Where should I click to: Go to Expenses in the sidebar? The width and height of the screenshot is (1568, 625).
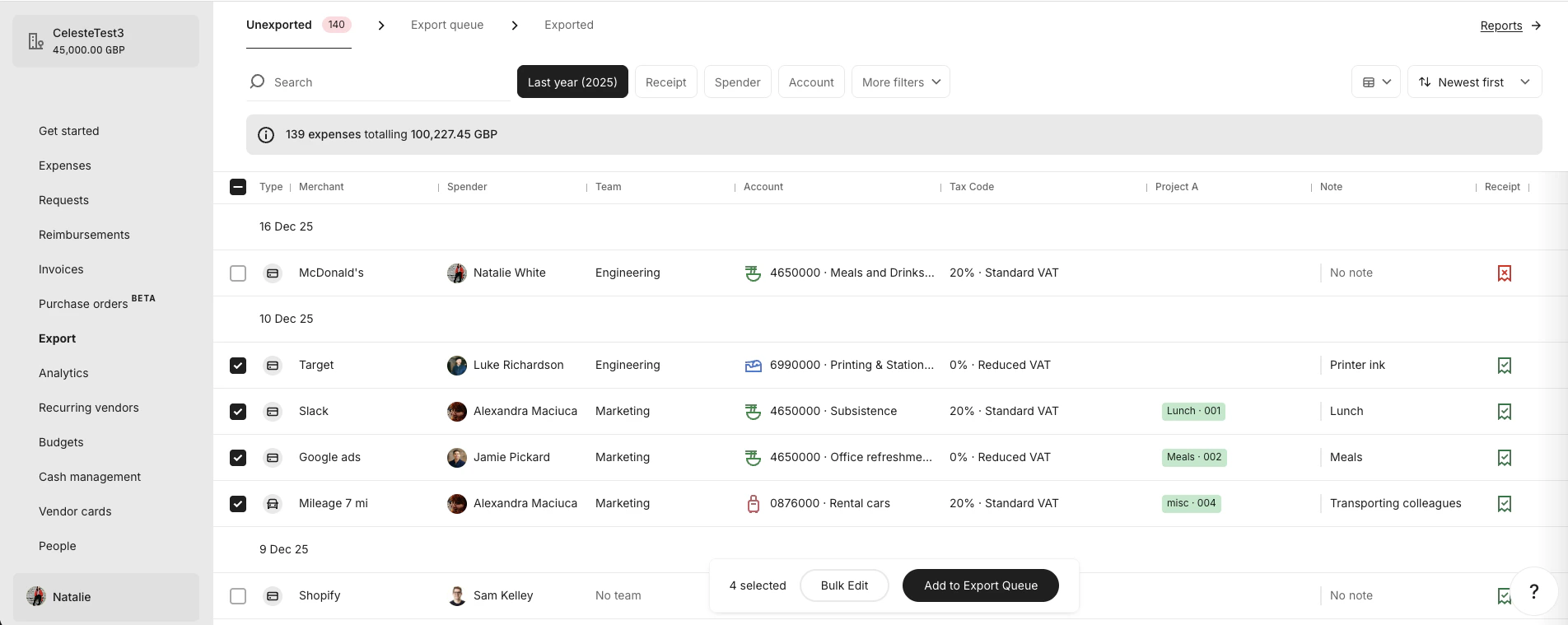[x=65, y=166]
